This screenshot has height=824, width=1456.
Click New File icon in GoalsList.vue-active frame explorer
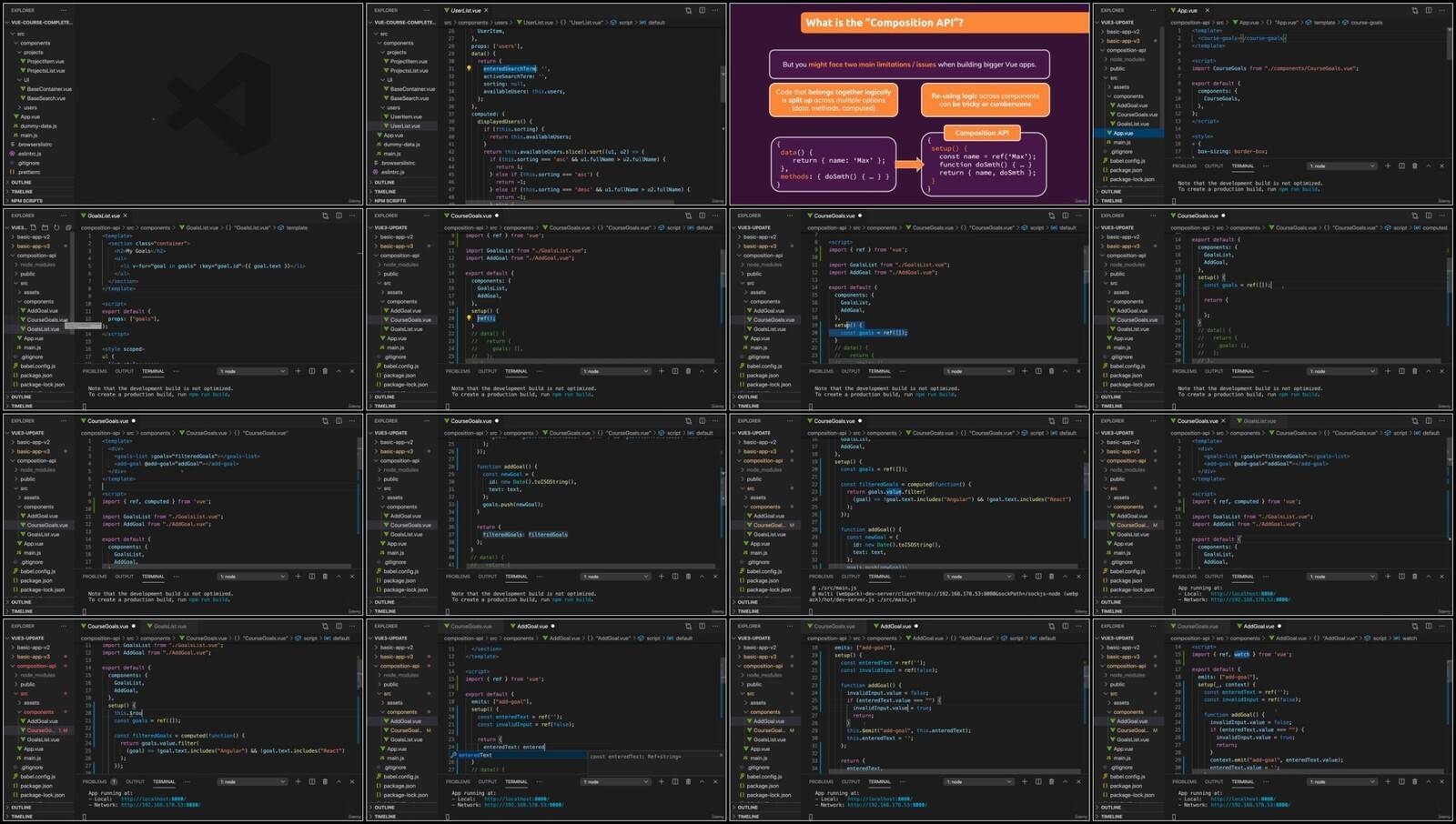[33, 227]
